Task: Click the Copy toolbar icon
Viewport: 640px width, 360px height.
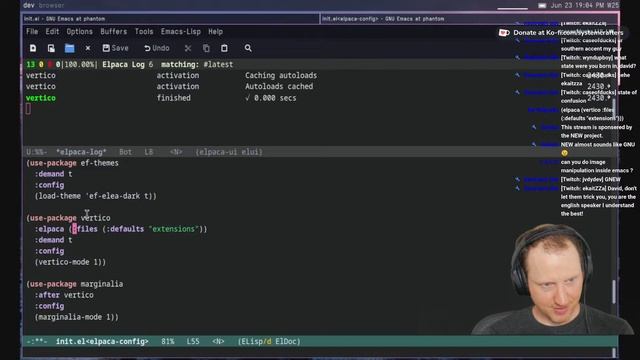Action: click(206, 48)
